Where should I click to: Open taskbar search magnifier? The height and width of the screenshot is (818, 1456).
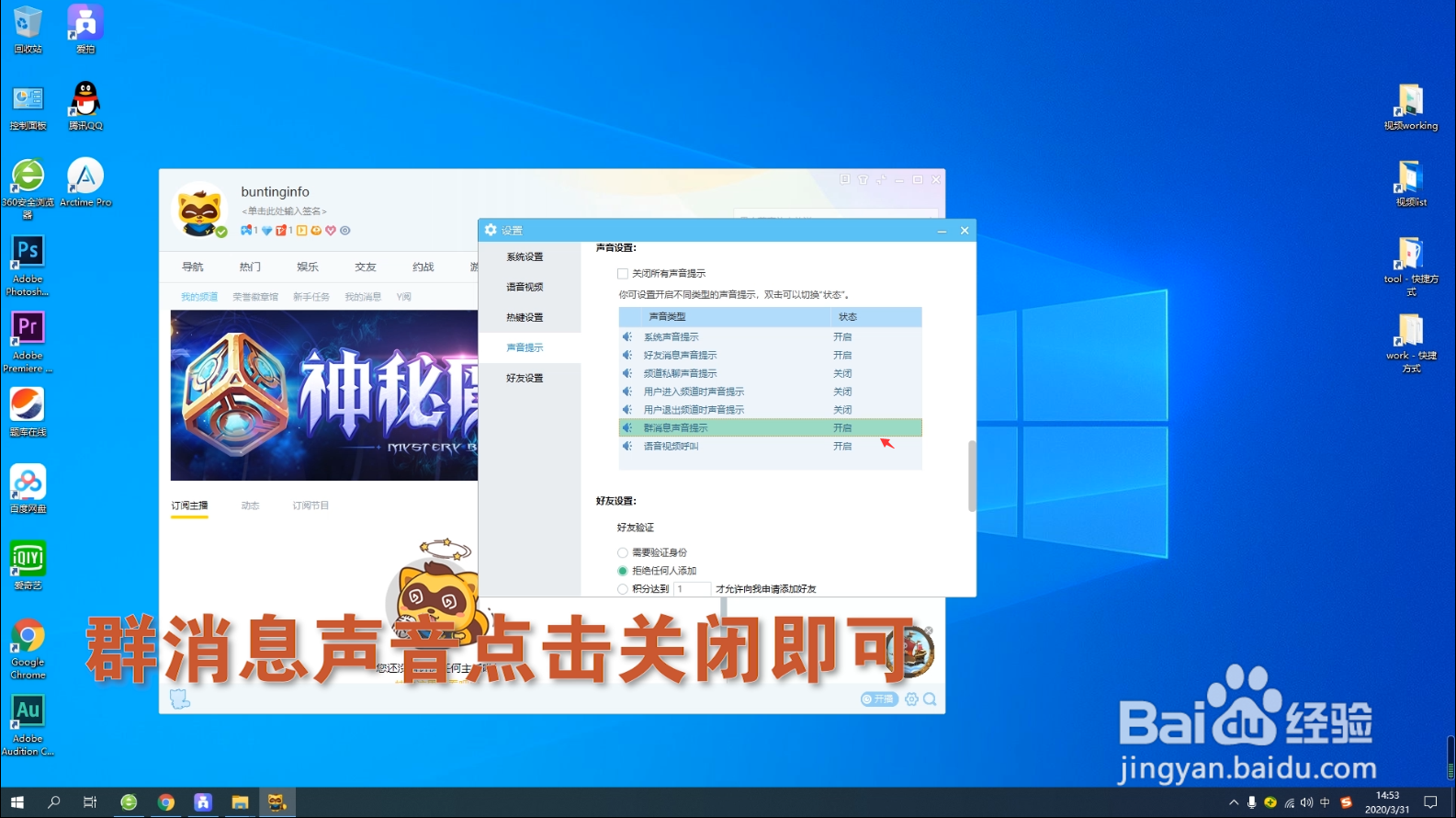click(53, 802)
